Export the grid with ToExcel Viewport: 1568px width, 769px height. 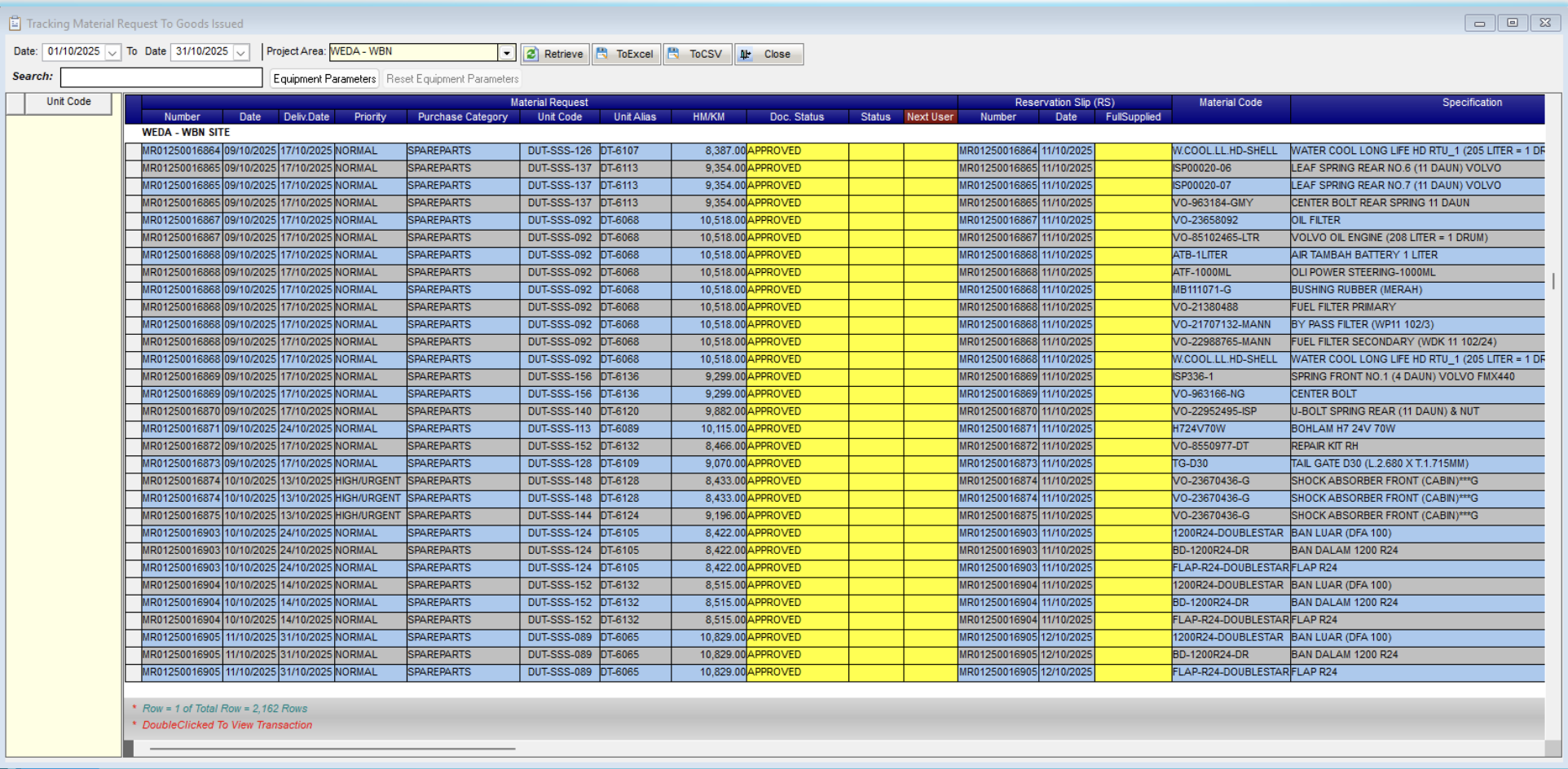[626, 54]
